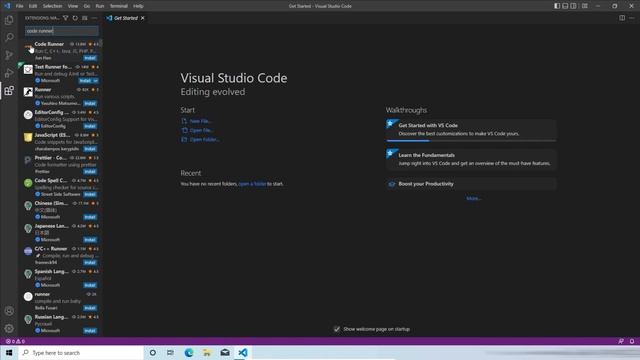Open the Help menu
640x360 pixels.
[138, 6]
